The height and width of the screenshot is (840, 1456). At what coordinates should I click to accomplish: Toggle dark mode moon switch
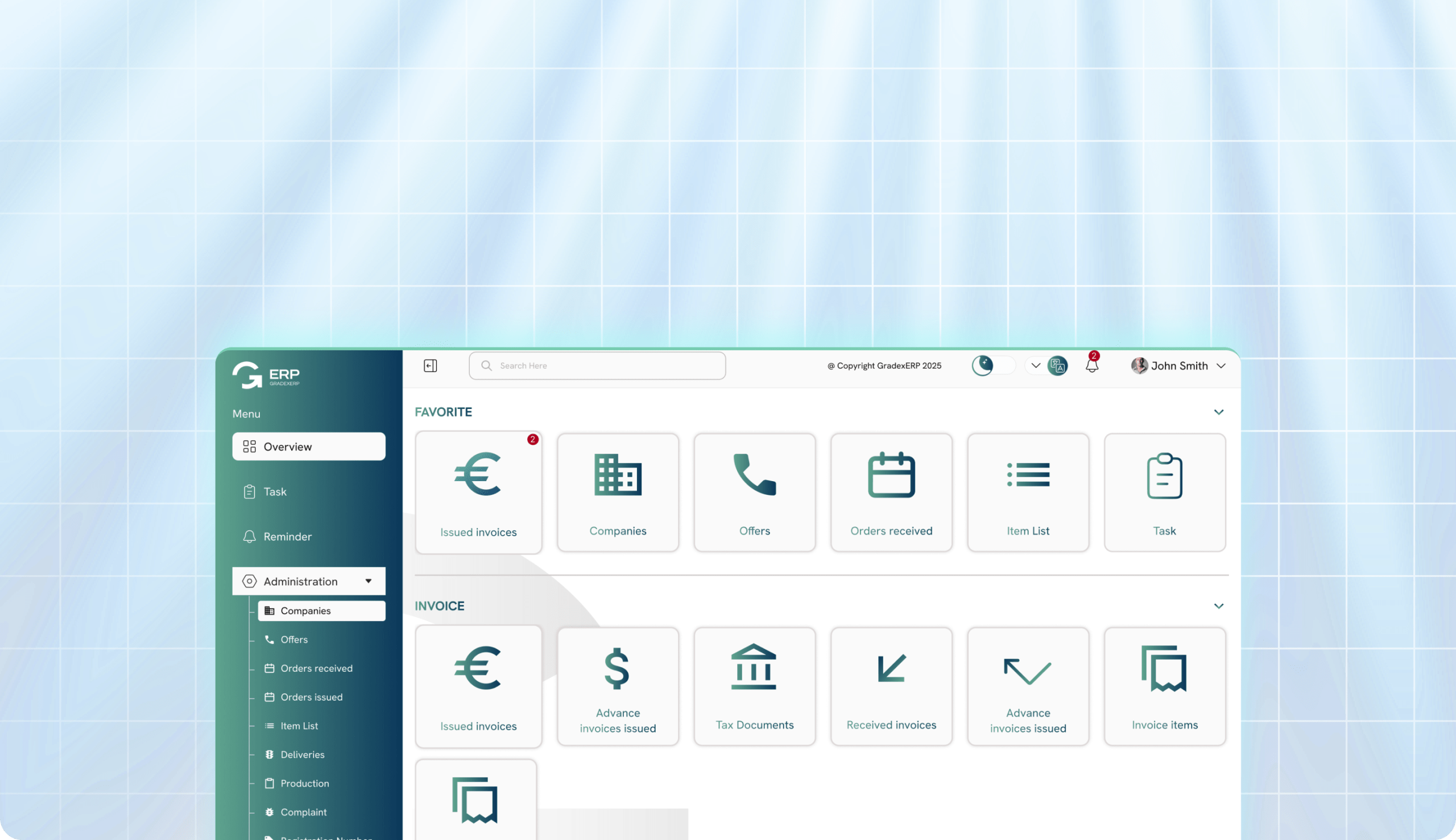[993, 366]
